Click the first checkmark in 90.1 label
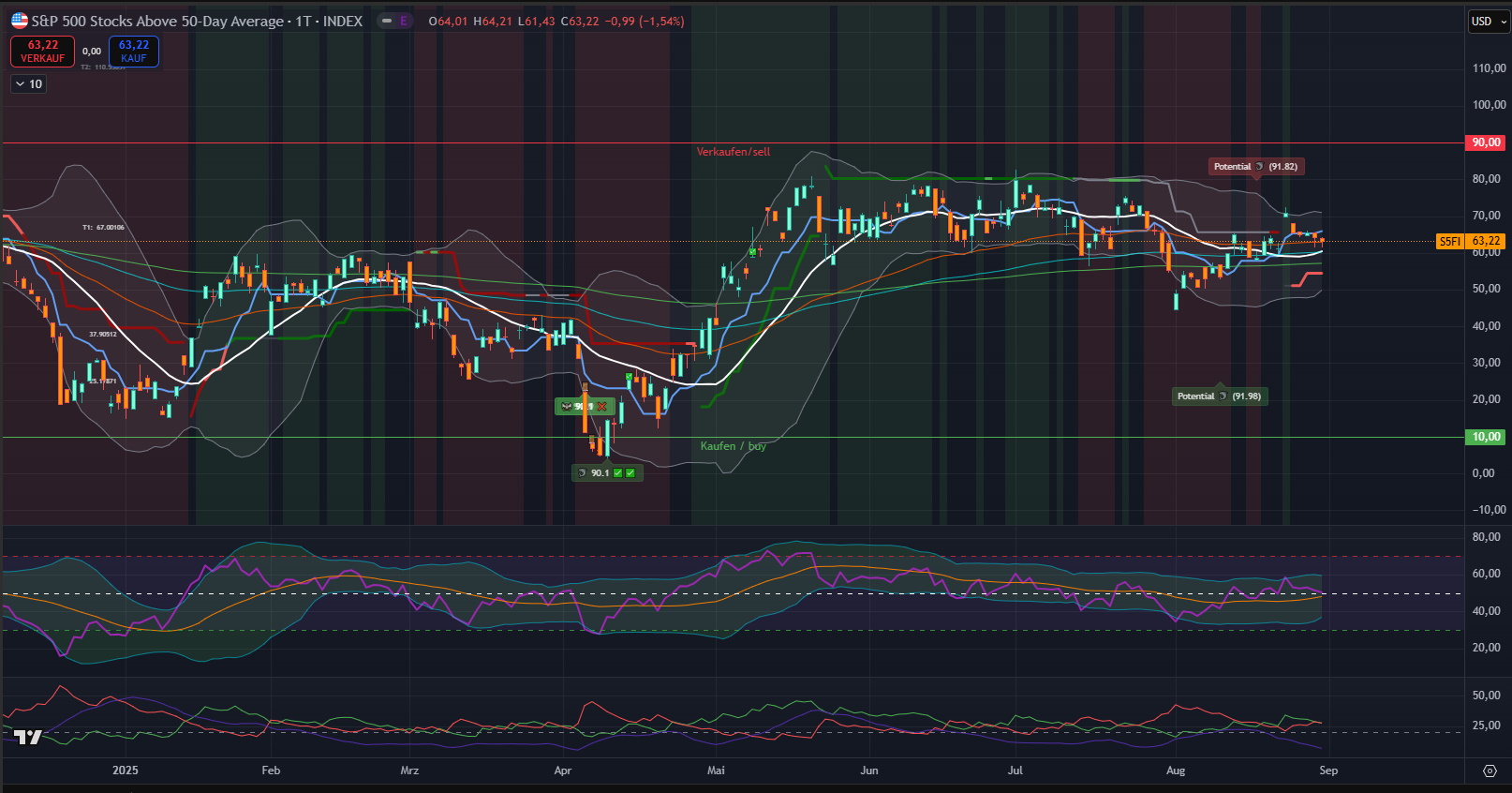 pos(617,473)
